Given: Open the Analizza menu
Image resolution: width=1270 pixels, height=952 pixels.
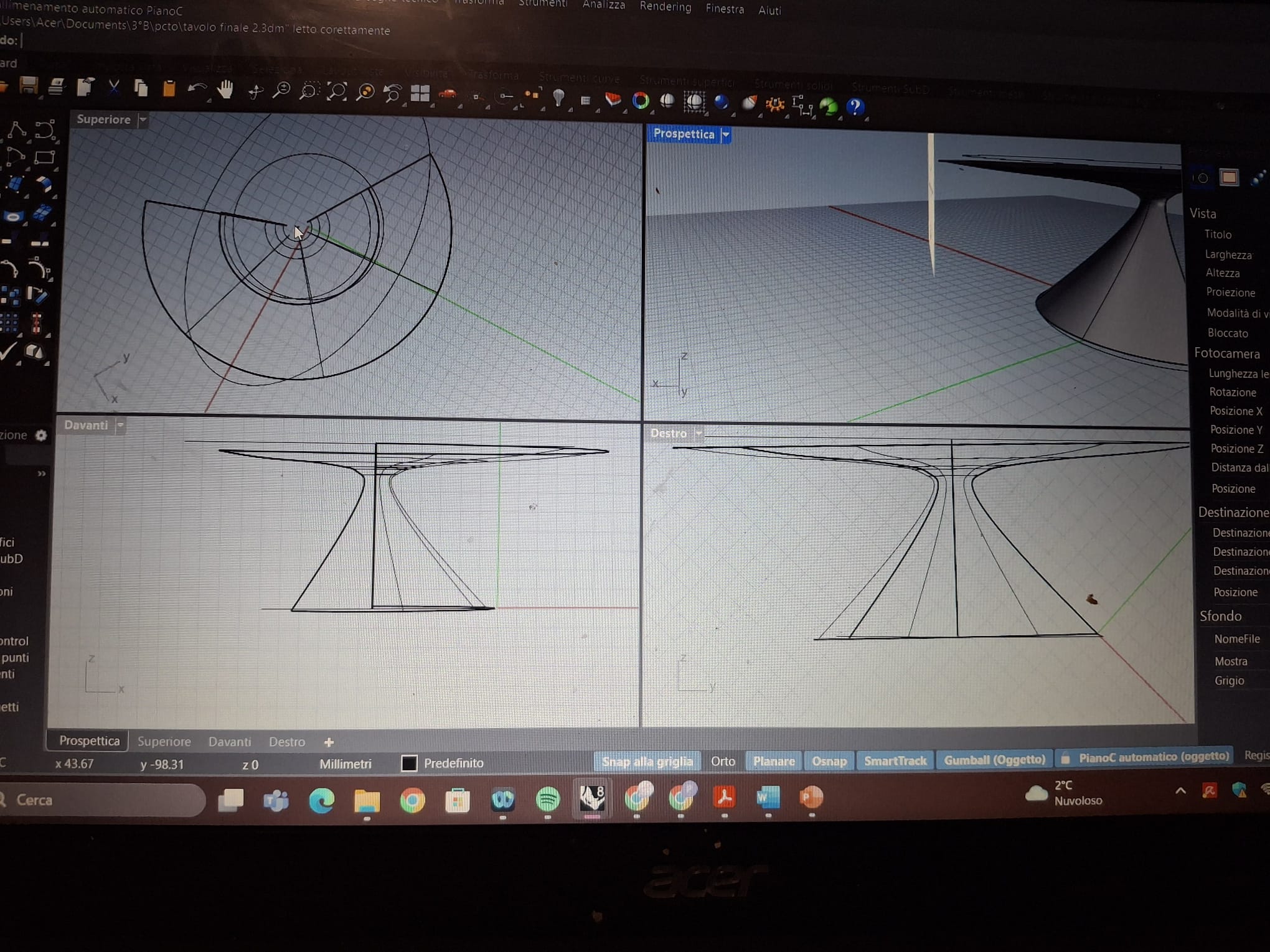Looking at the screenshot, I should click(603, 5).
